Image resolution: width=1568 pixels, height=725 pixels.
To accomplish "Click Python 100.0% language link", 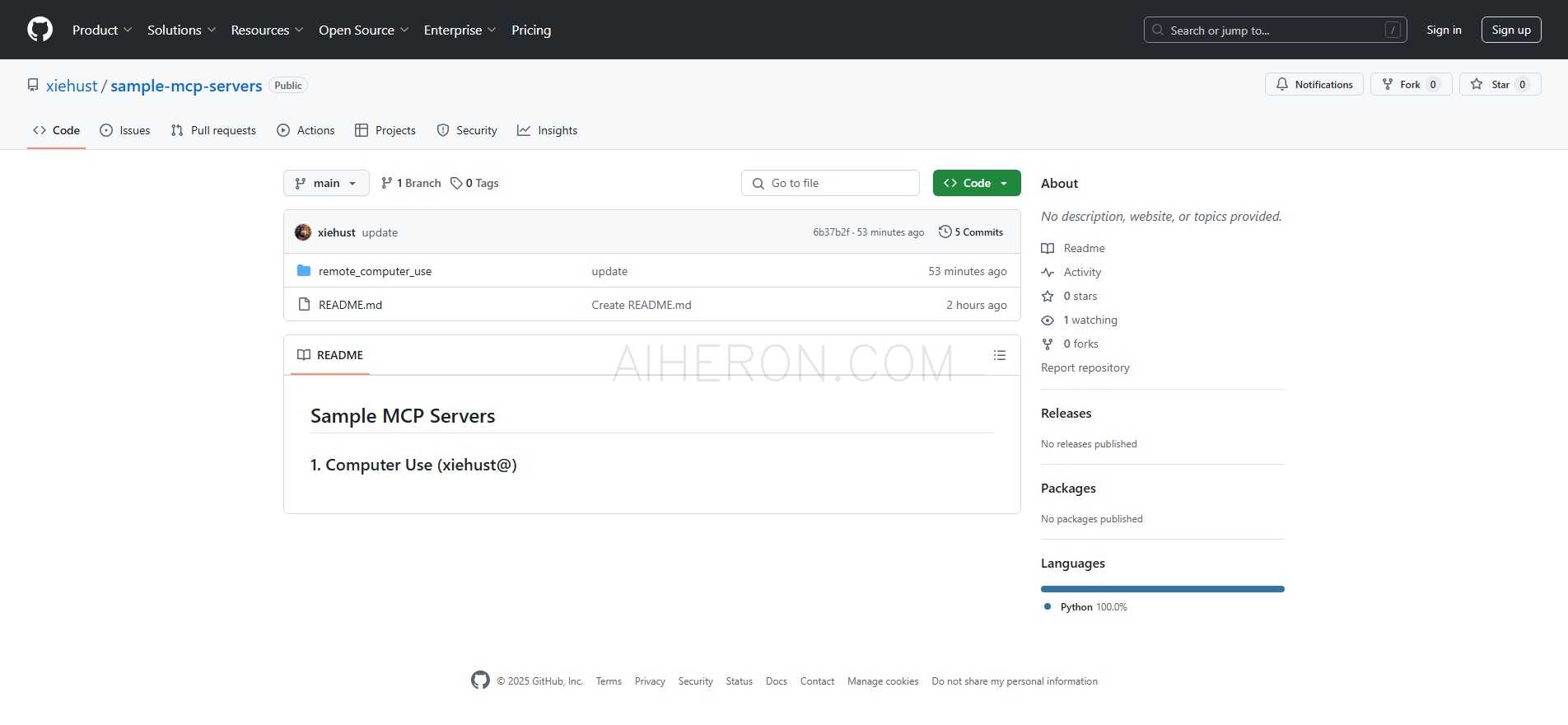I will pyautogui.click(x=1085, y=607).
